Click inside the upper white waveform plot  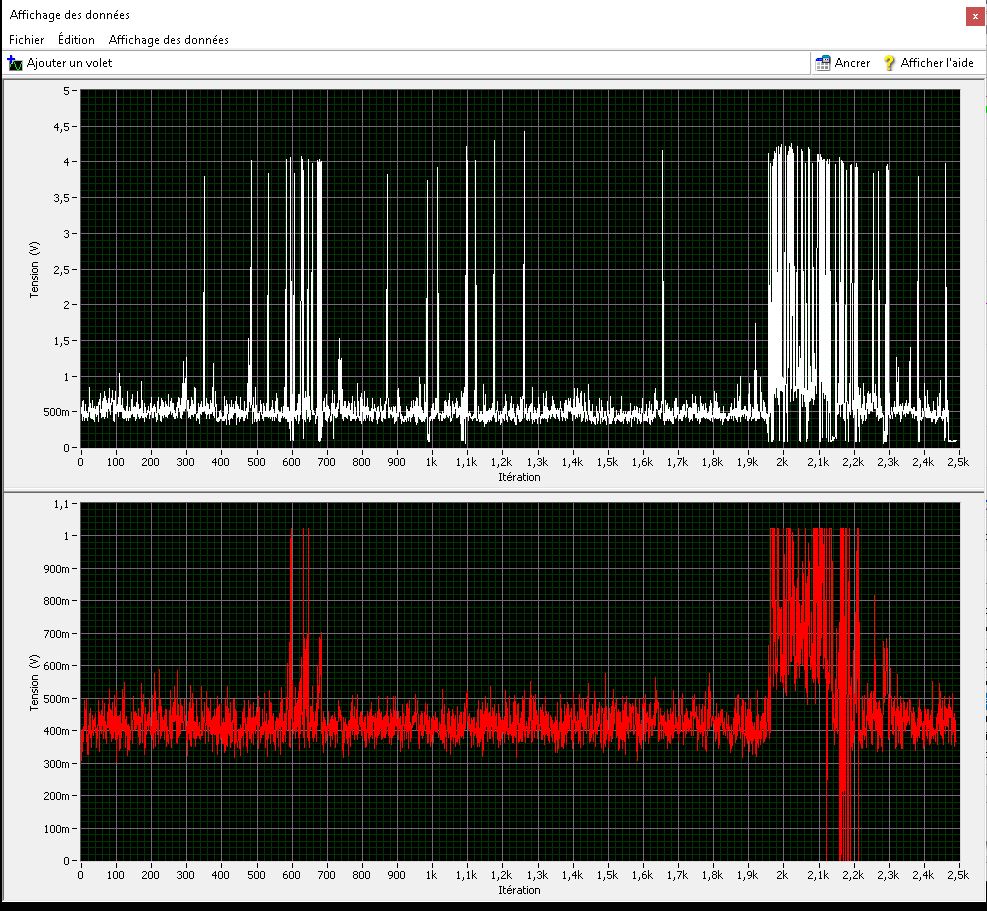520,270
